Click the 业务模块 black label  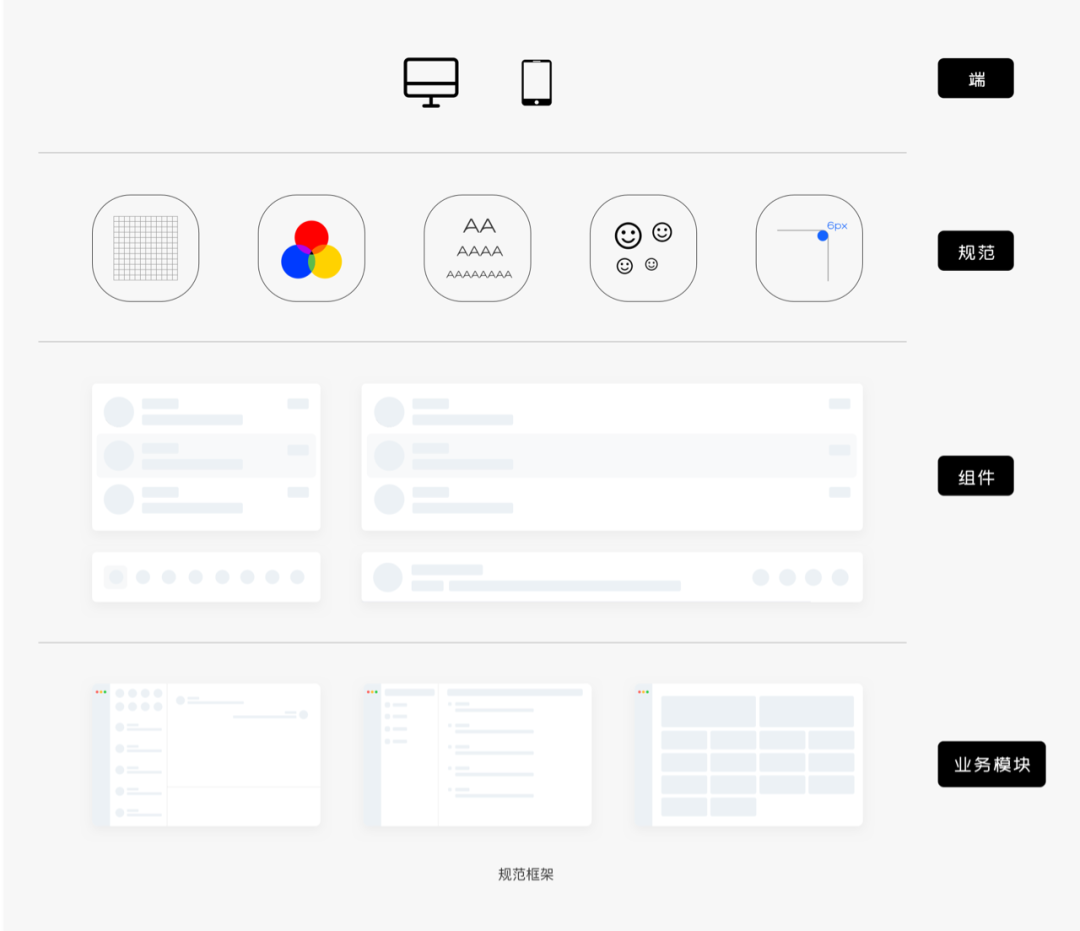[992, 764]
